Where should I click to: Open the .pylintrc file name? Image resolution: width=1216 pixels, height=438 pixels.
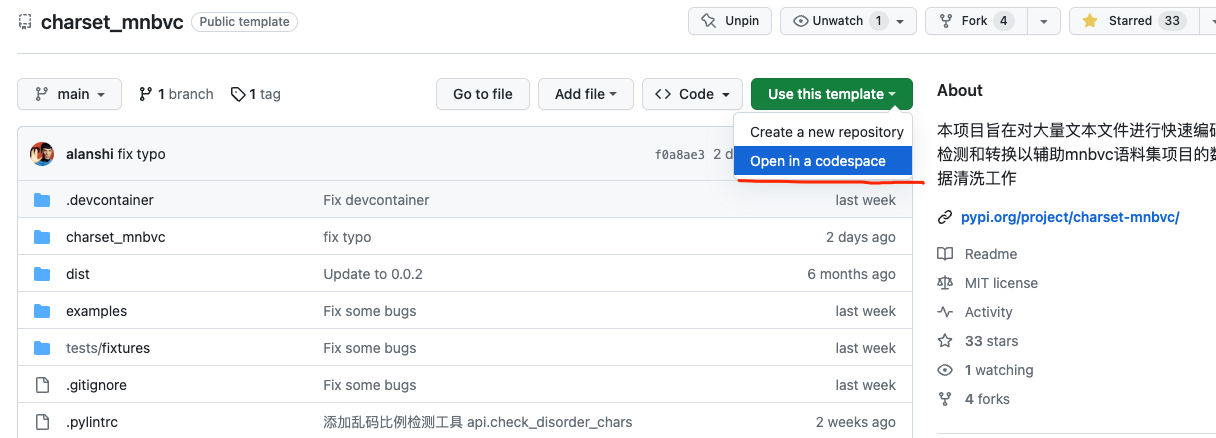92,422
